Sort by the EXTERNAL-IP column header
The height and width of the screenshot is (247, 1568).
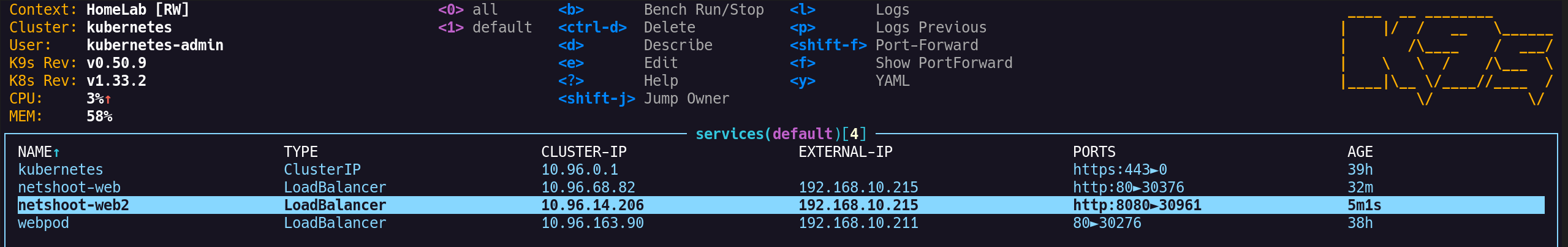coord(846,152)
